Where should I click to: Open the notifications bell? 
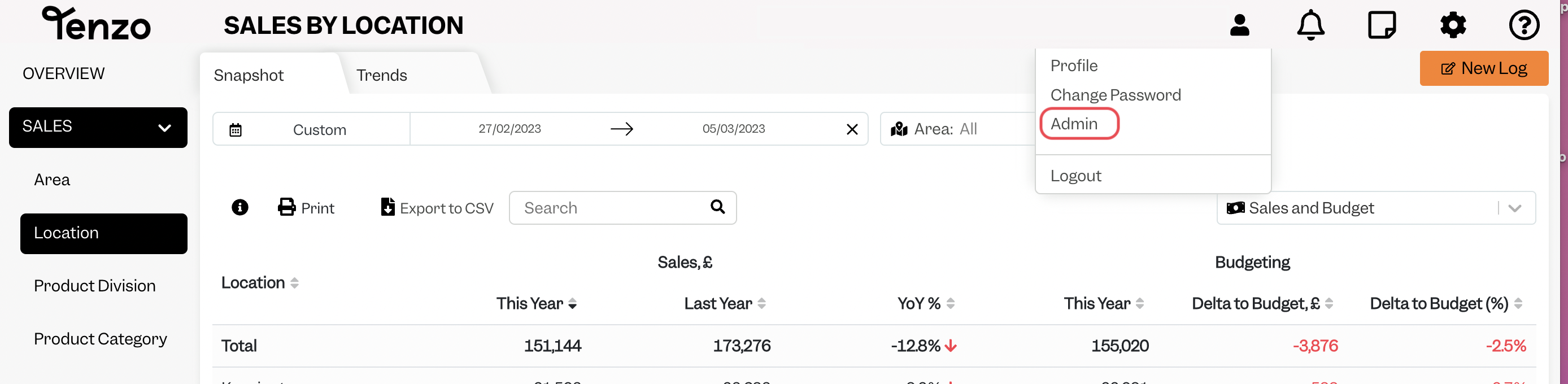[x=1310, y=25]
